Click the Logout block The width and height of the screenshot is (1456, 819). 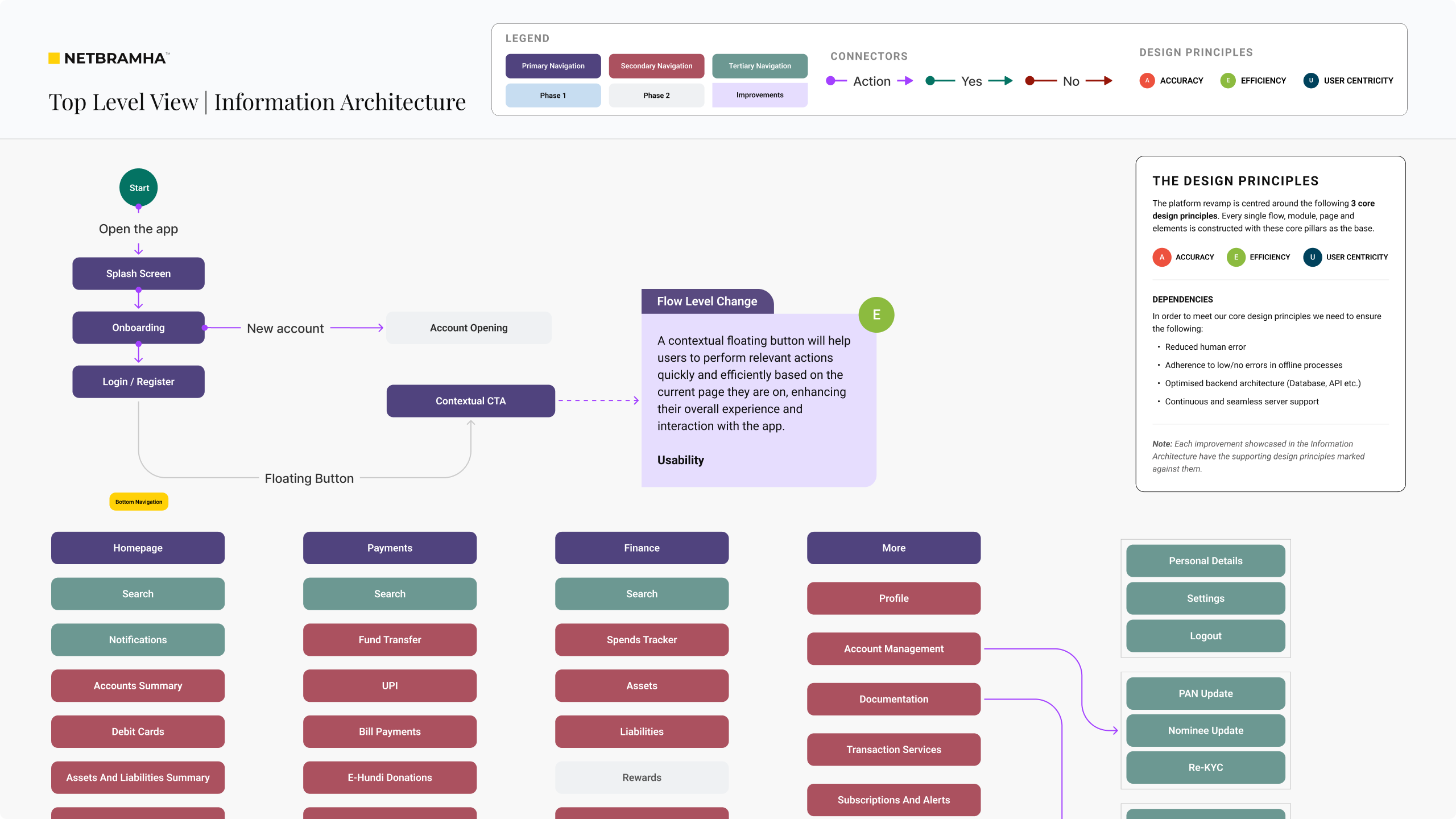(x=1205, y=636)
